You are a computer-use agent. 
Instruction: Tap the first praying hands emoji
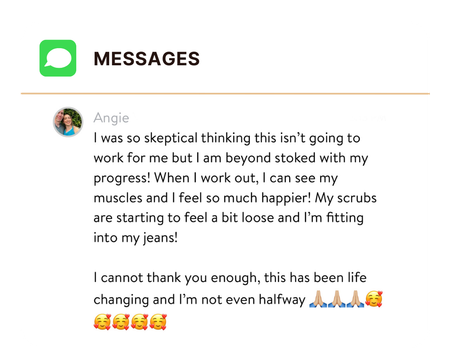click(318, 299)
